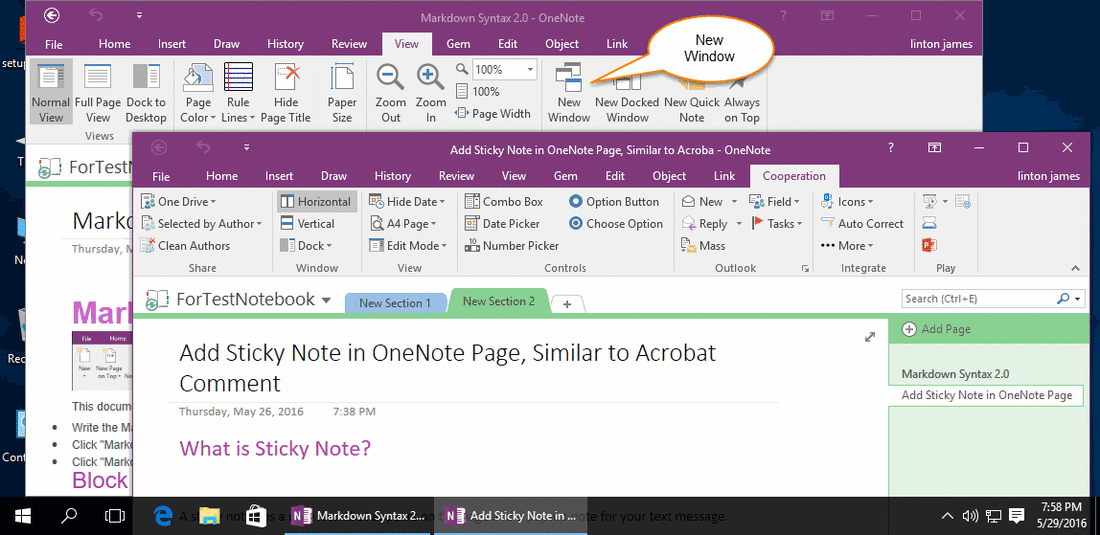
Task: Click Auto Correct
Action: tap(862, 224)
